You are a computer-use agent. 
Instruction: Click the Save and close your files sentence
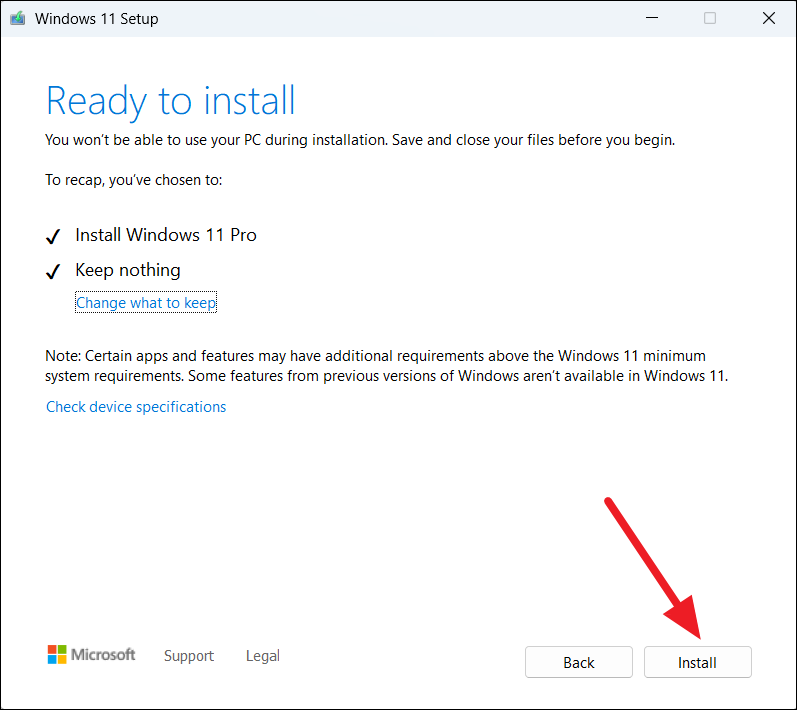[533, 140]
